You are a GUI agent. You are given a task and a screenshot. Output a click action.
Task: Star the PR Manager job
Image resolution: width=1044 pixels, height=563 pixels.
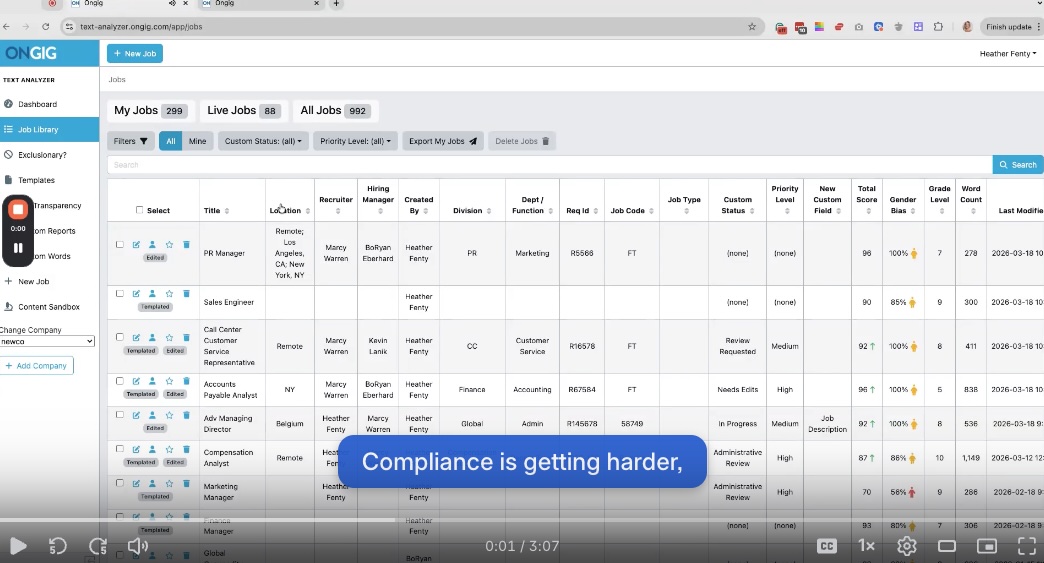169,245
